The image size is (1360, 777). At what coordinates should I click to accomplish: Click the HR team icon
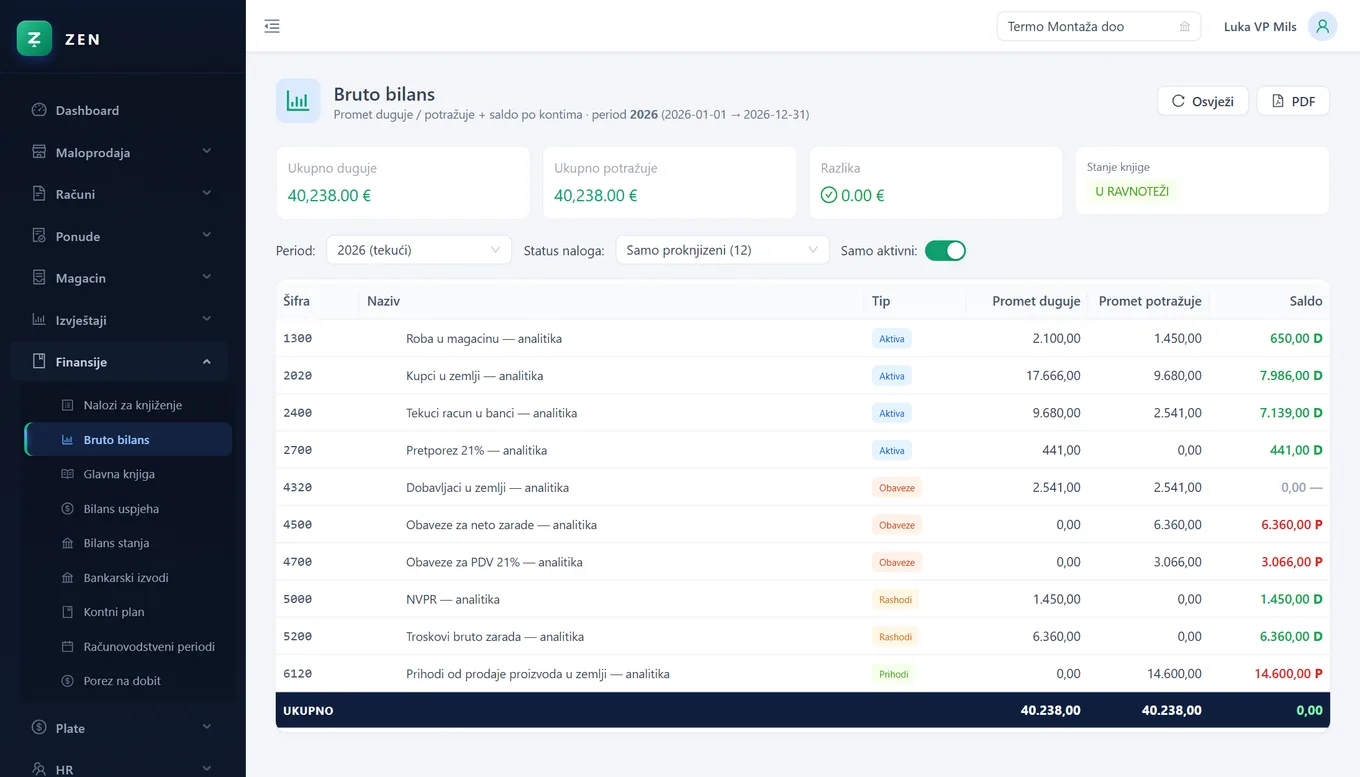pos(39,769)
